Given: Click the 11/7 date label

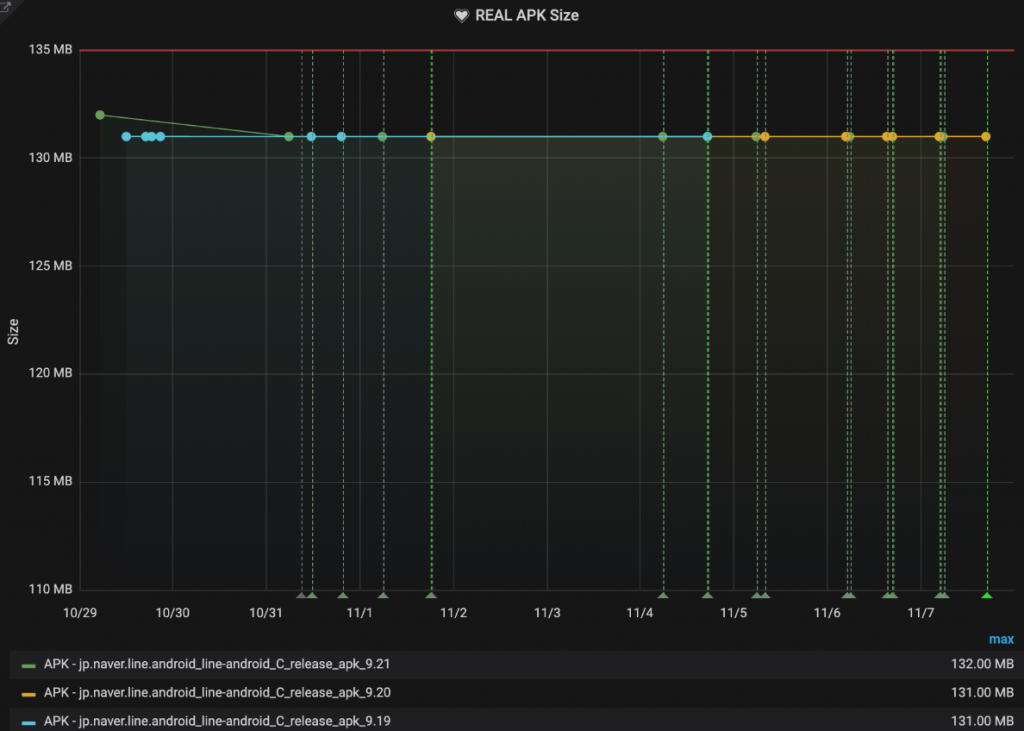Looking at the screenshot, I should pyautogui.click(x=921, y=613).
